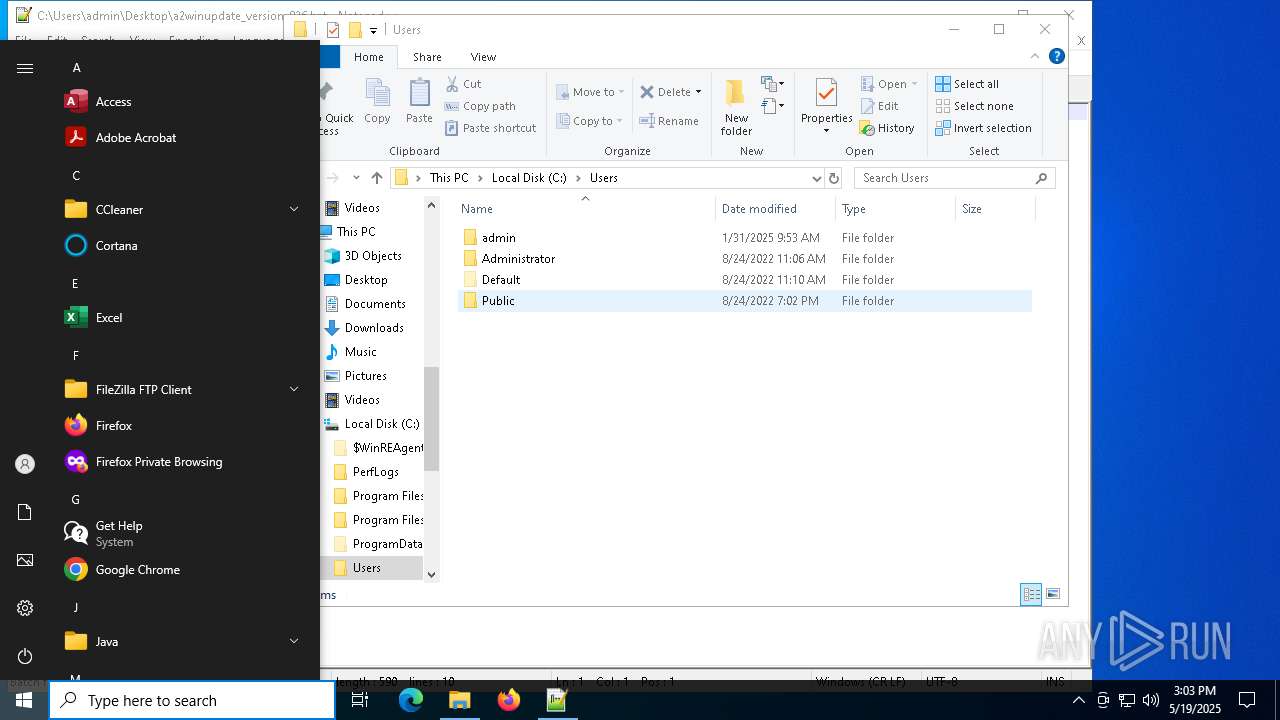Open Downloads in navigation pane
The image size is (1280, 720).
coord(374,328)
